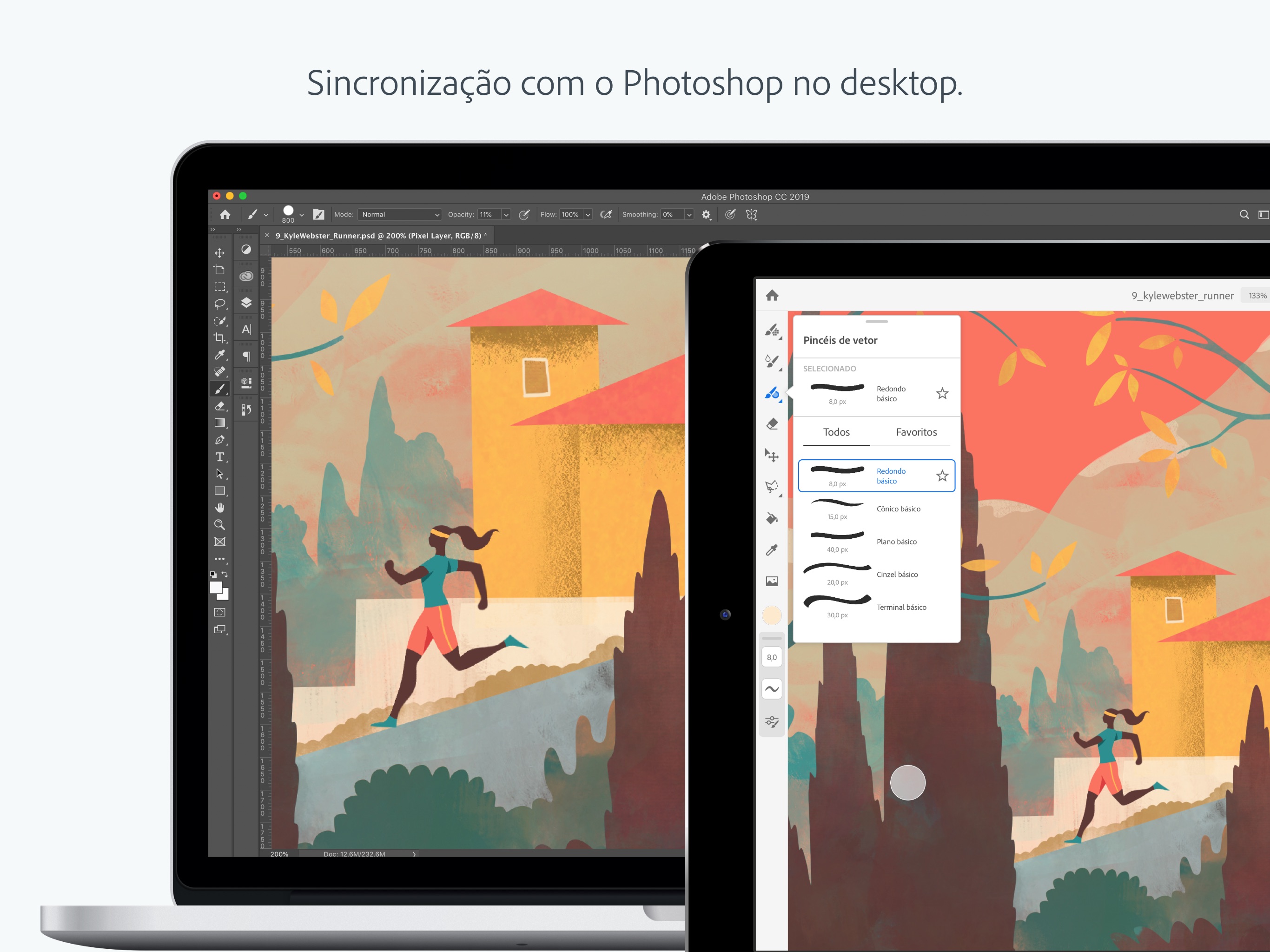Open the Layers panel icon
Screen dimensions: 1270x952
point(246,303)
